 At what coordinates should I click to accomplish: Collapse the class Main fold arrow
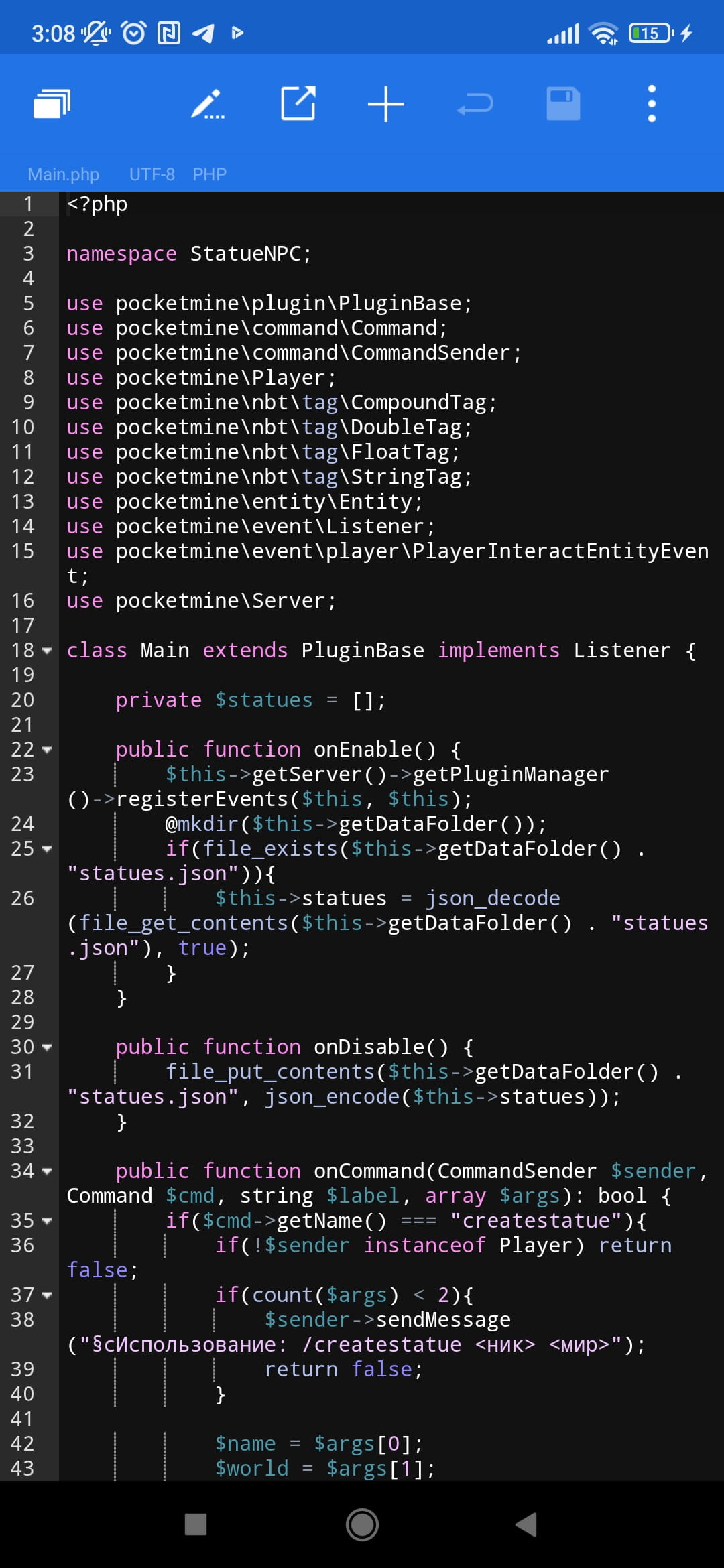click(47, 651)
